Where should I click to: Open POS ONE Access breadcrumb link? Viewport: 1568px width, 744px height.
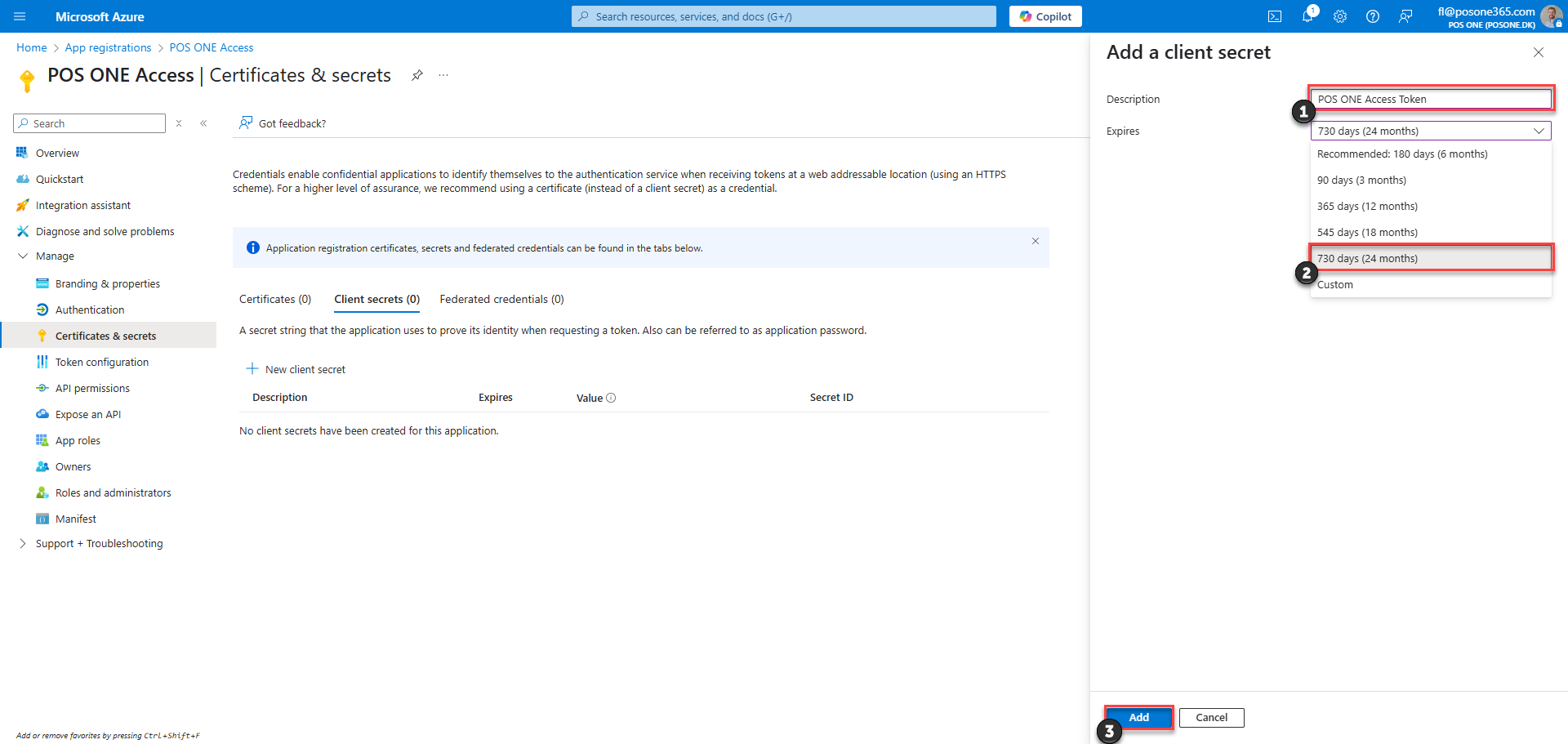coord(212,47)
